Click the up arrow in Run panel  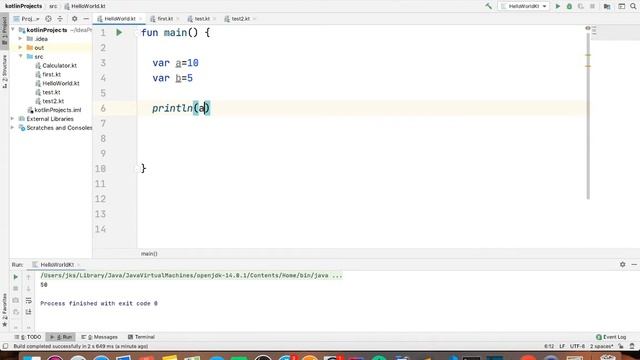tap(28, 277)
